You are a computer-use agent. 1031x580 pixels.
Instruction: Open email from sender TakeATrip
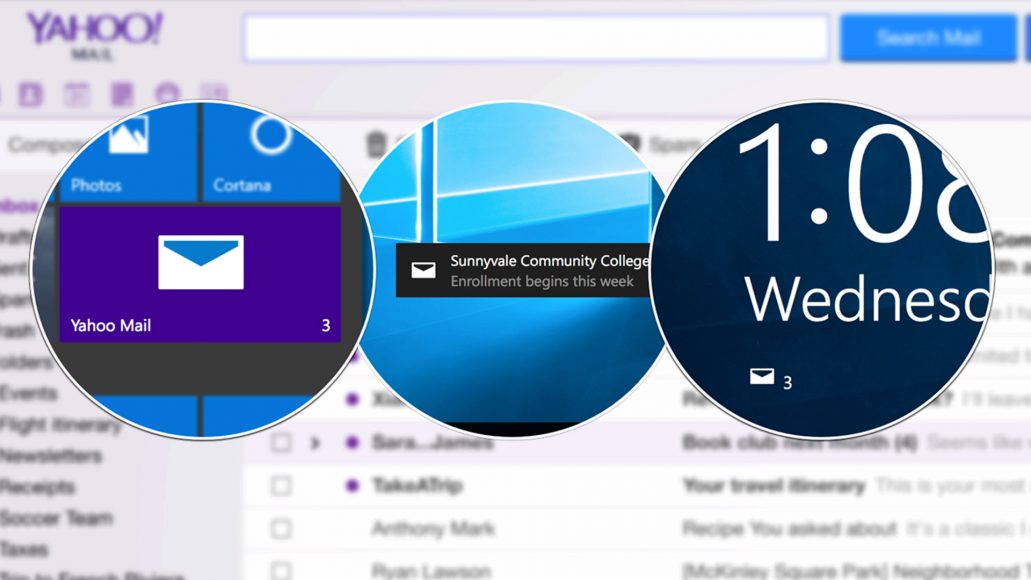(418, 486)
